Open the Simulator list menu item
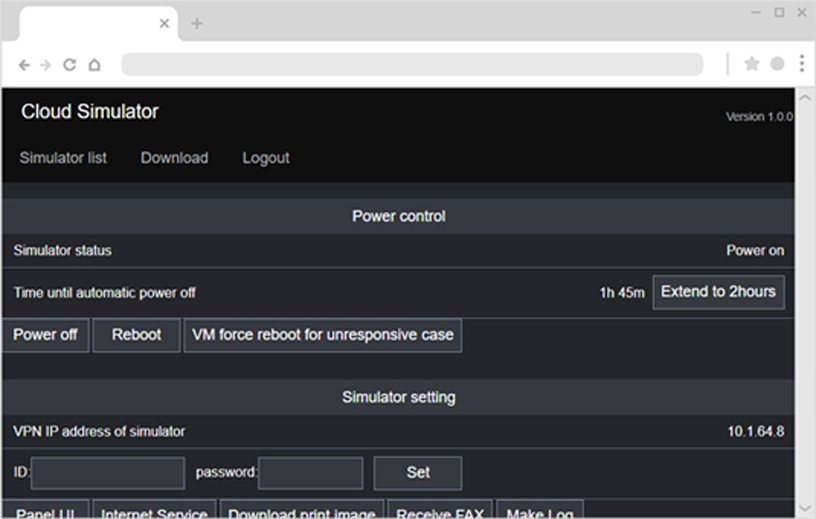816x519 pixels. click(63, 158)
